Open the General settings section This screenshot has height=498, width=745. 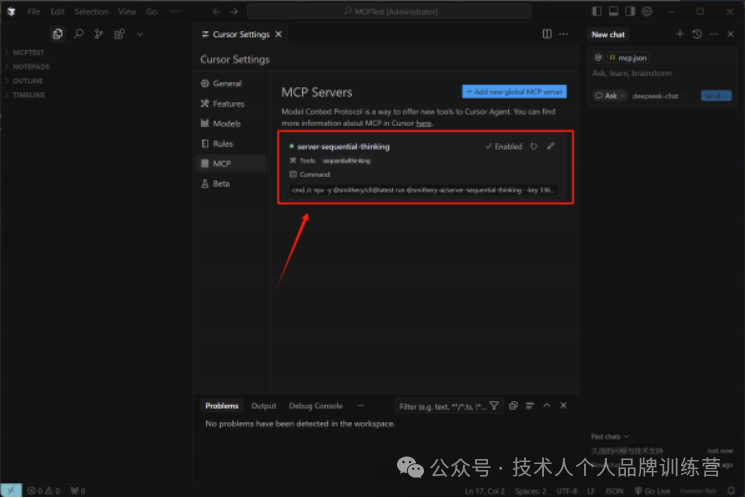pos(227,84)
